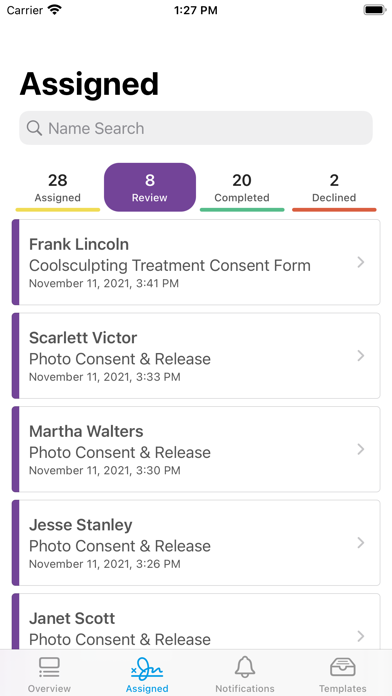Show the 2 Declined filter
This screenshot has height=696, width=392.
334,187
